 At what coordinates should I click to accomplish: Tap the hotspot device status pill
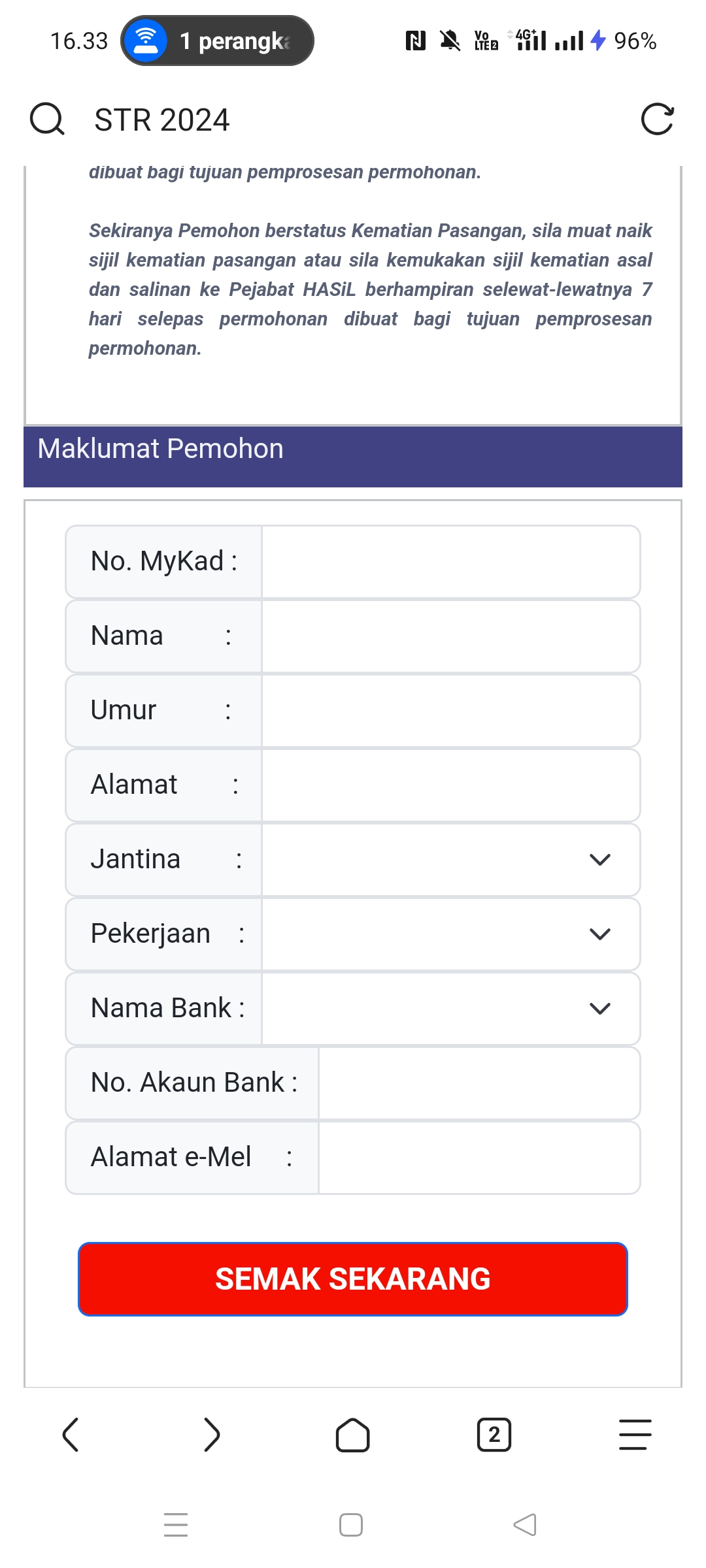click(x=217, y=41)
